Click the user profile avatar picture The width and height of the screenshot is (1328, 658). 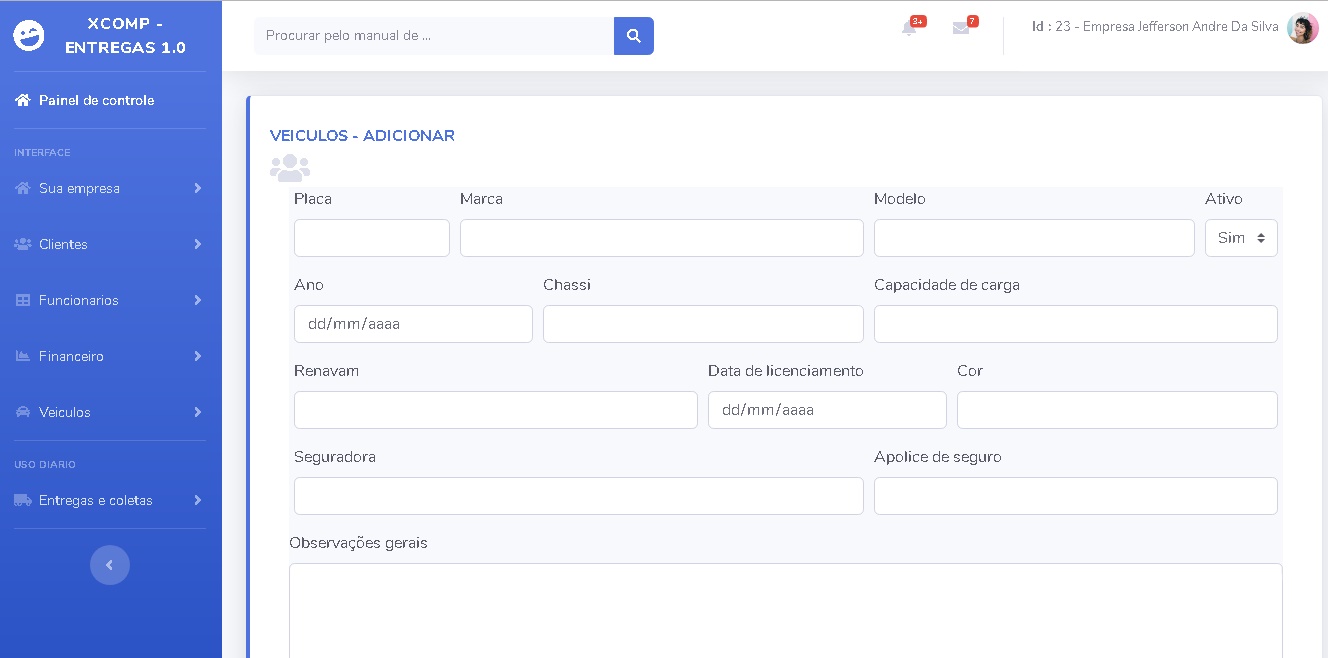[x=1302, y=28]
